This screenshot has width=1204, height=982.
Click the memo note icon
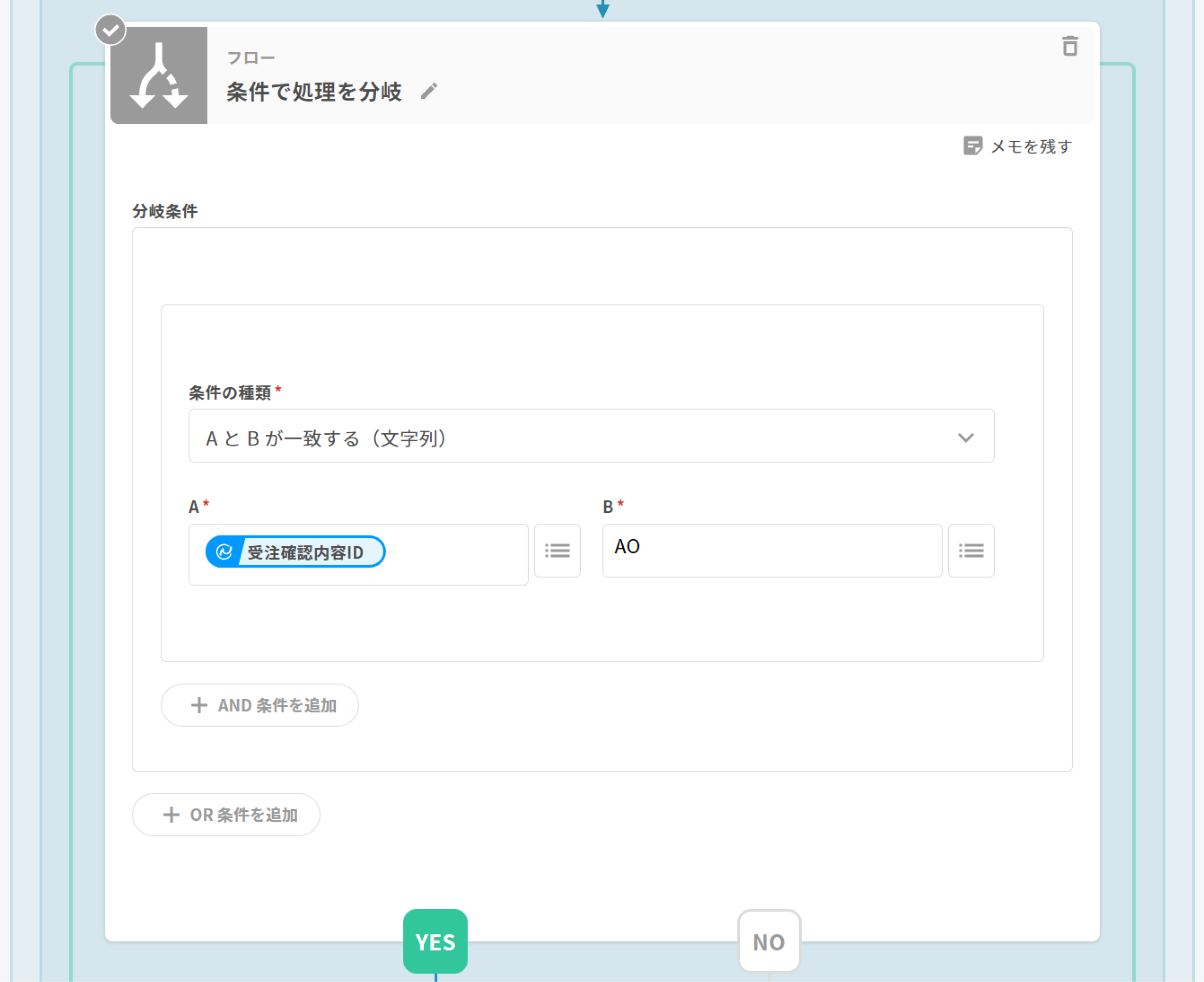click(972, 146)
